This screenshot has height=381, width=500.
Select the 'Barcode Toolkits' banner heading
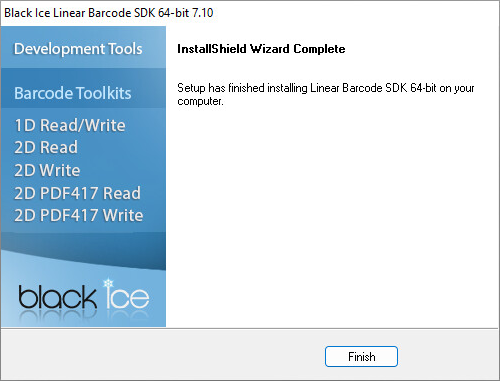click(x=73, y=93)
